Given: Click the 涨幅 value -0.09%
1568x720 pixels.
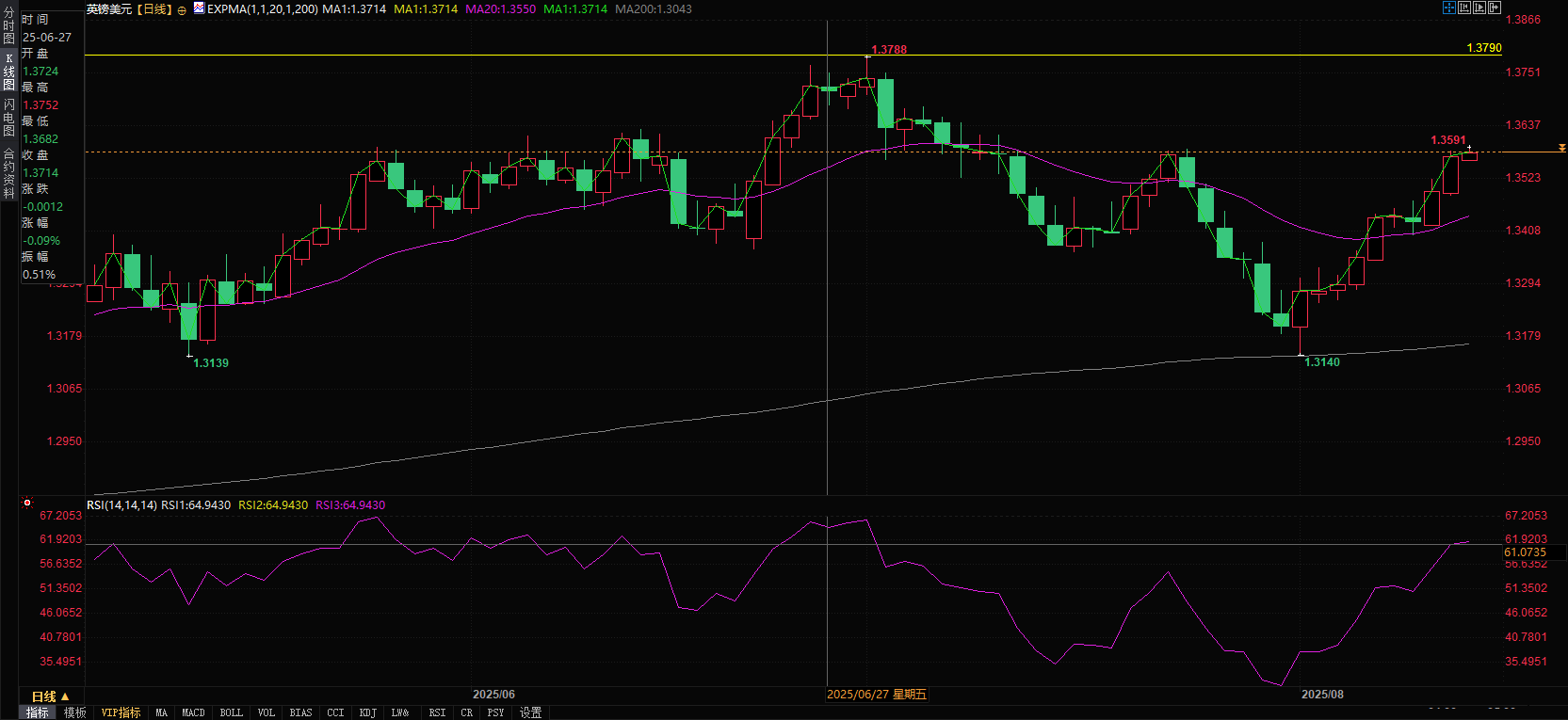Looking at the screenshot, I should [x=41, y=241].
